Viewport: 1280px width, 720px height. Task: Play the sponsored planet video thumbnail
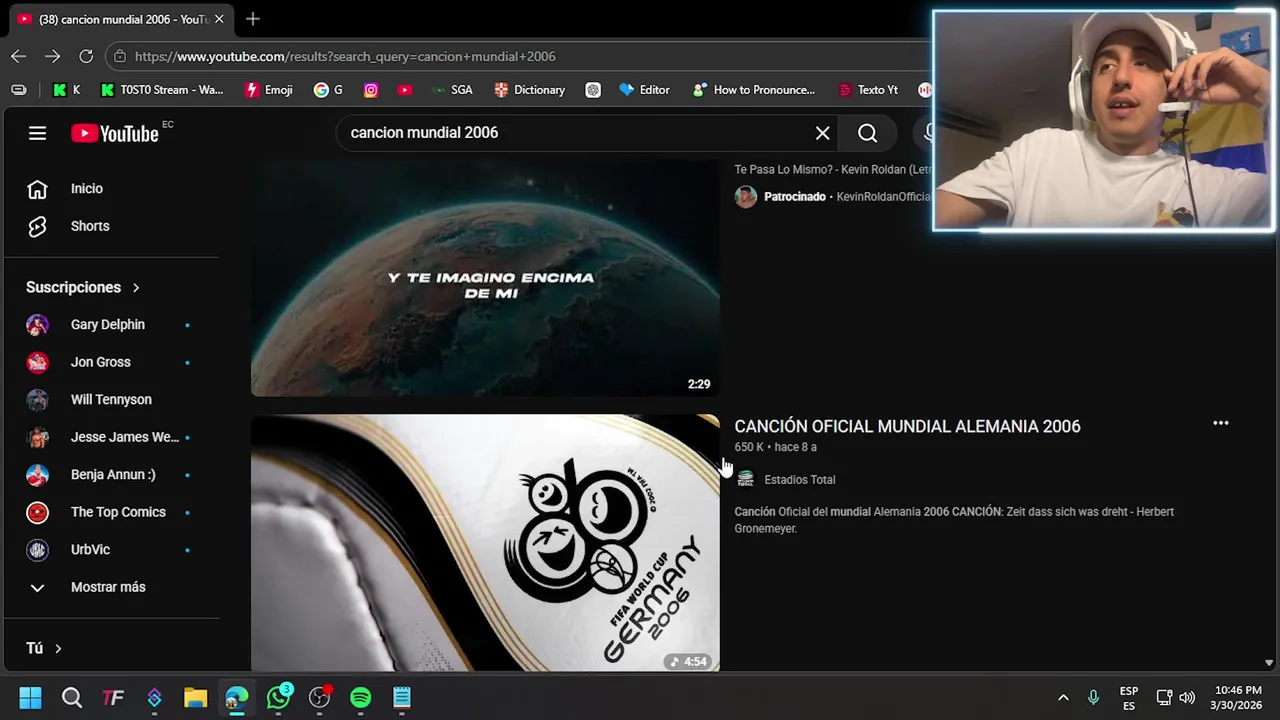485,278
